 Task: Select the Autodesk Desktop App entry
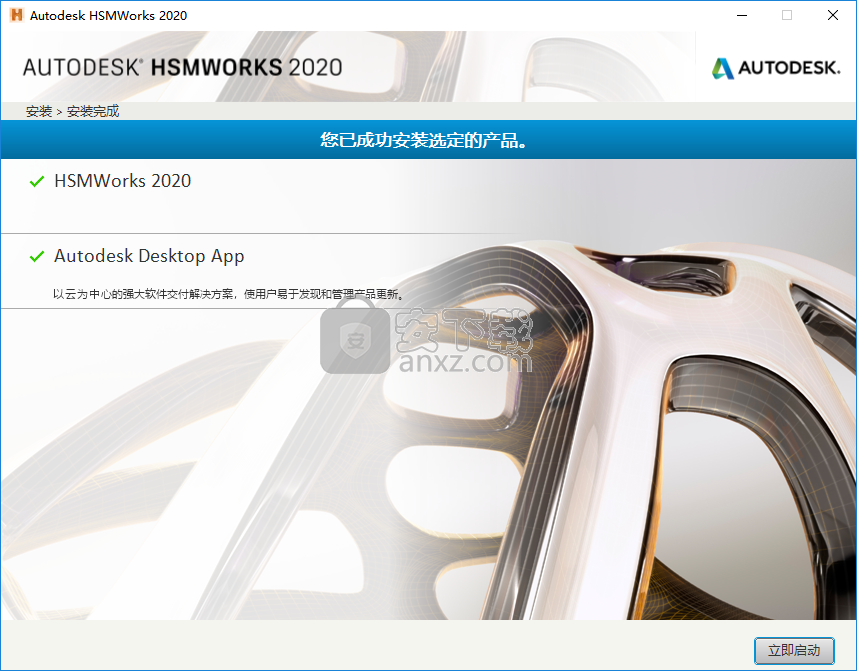tap(149, 256)
